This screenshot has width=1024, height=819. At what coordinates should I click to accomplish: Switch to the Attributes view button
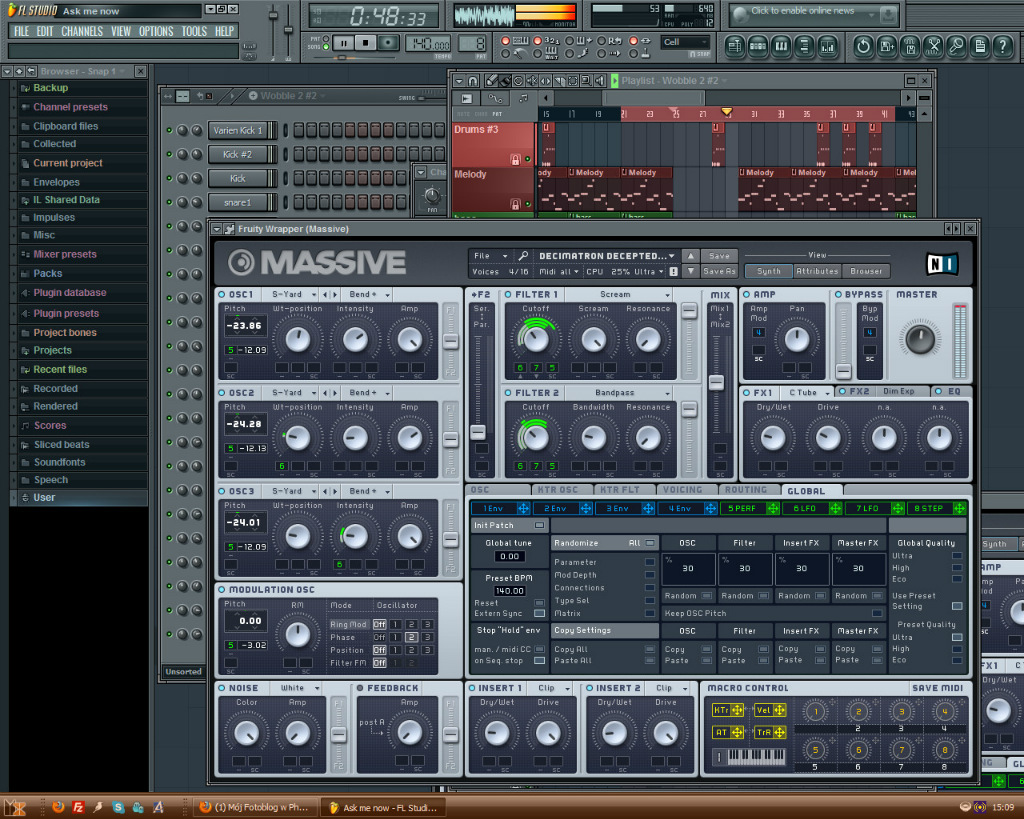pos(816,271)
